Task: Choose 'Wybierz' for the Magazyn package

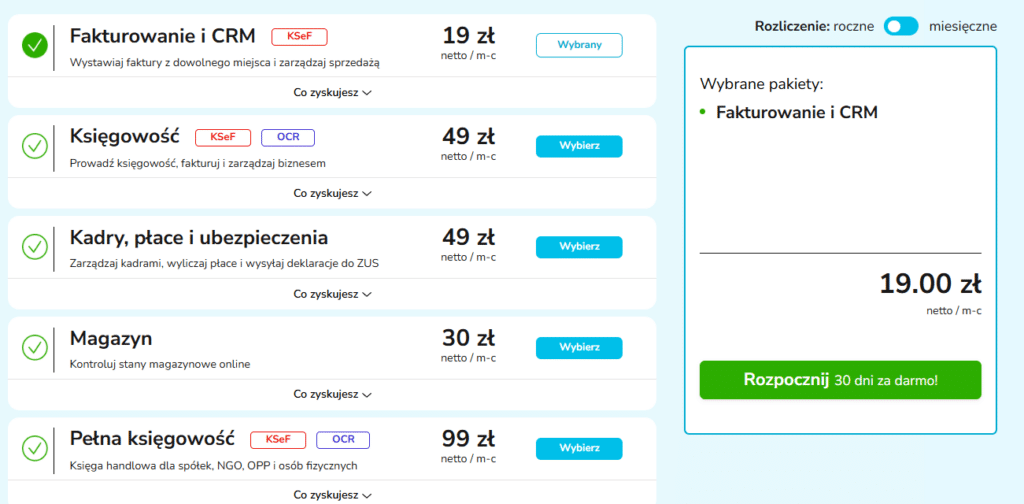Action: pos(579,347)
